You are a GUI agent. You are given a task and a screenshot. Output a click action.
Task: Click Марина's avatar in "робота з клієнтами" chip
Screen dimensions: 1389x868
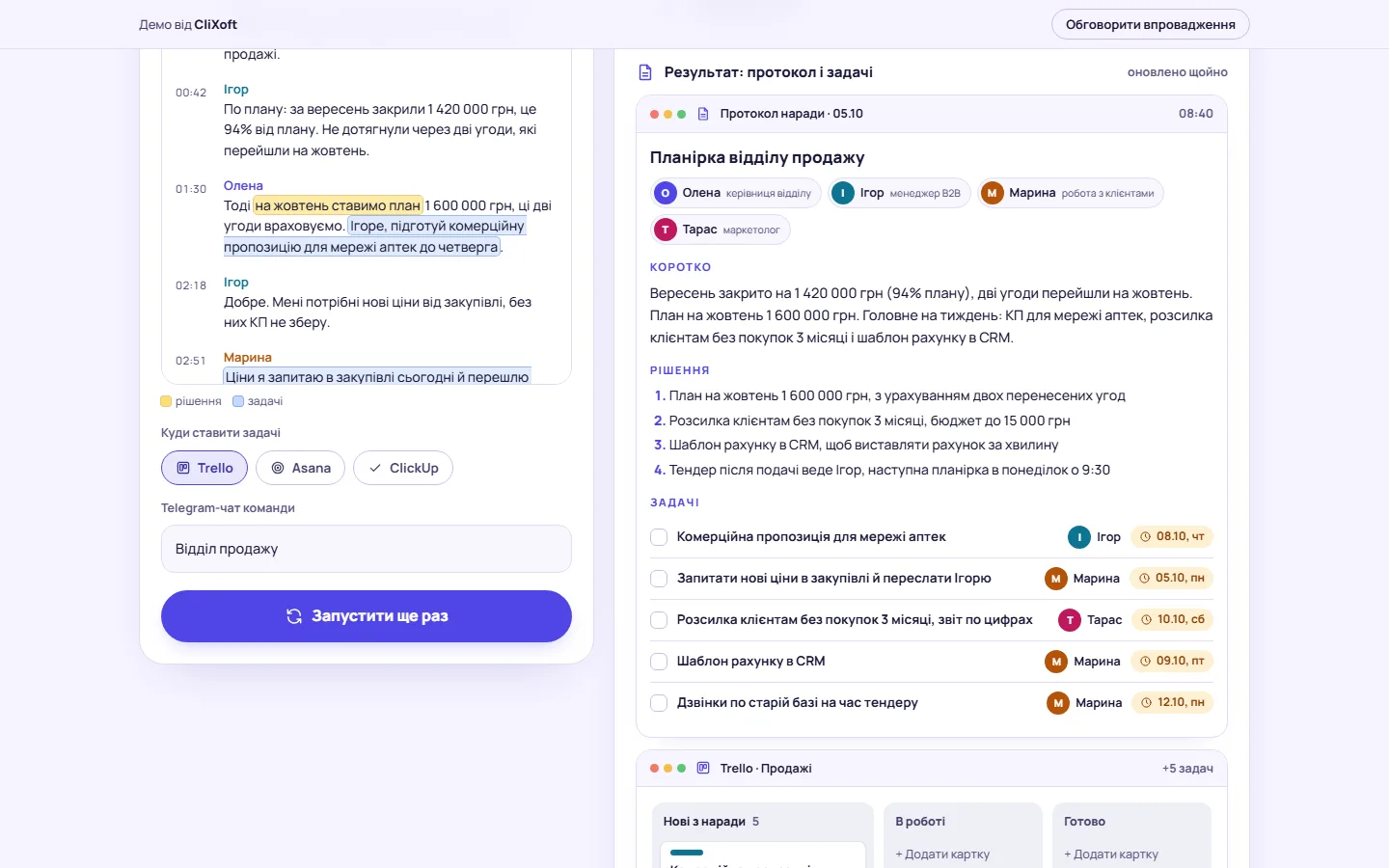(x=992, y=193)
